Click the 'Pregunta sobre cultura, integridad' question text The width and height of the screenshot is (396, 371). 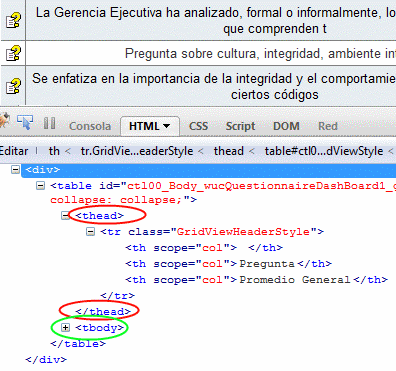[x=260, y=53]
